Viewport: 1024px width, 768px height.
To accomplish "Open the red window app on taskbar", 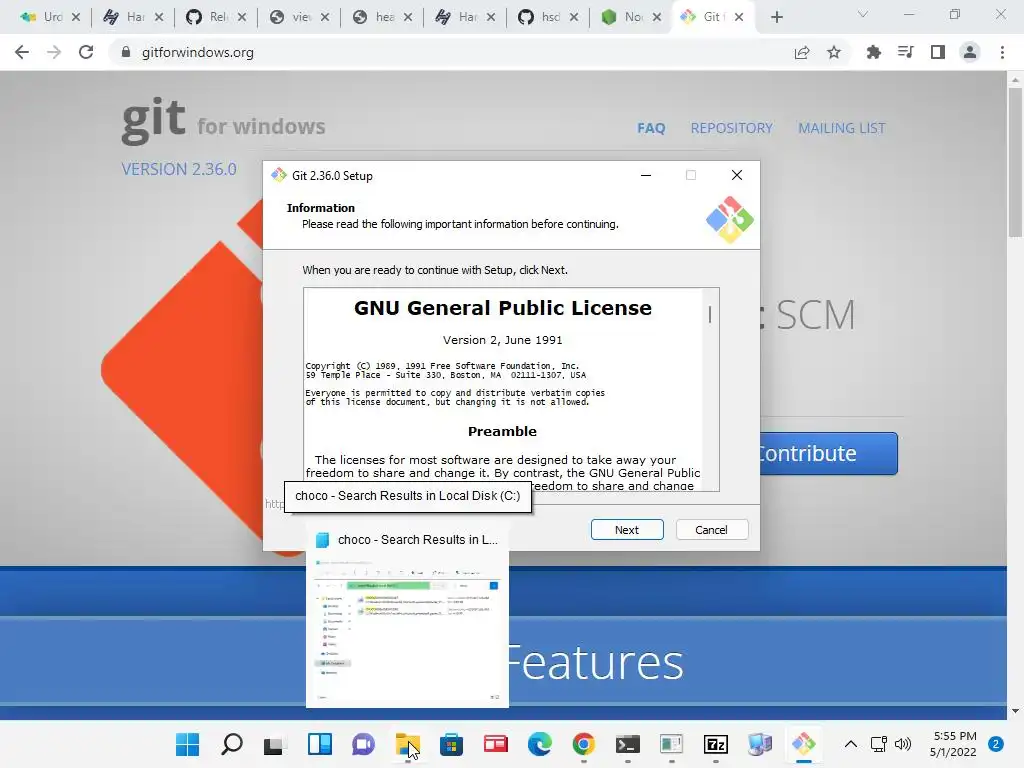I will pyautogui.click(x=496, y=744).
